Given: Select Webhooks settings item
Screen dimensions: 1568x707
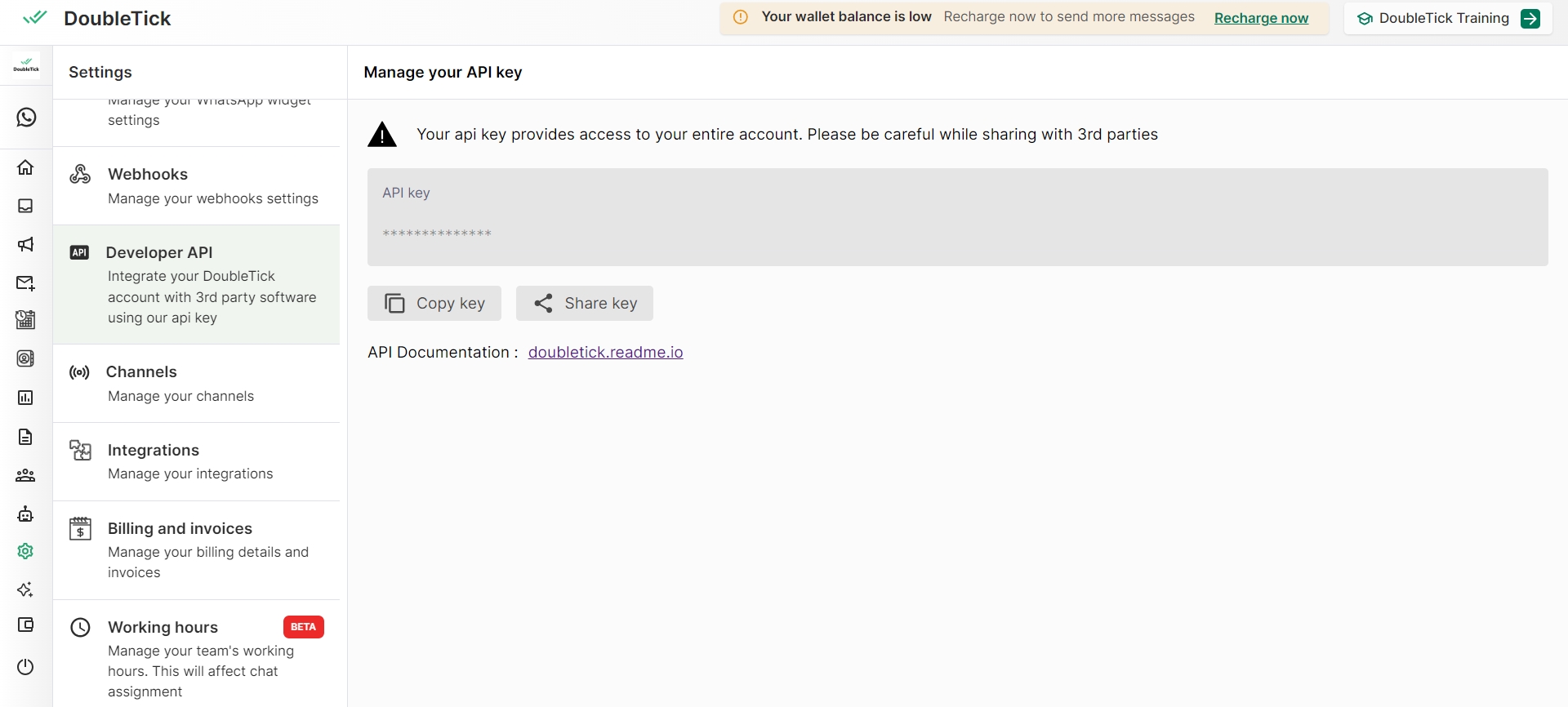Looking at the screenshot, I should [196, 186].
